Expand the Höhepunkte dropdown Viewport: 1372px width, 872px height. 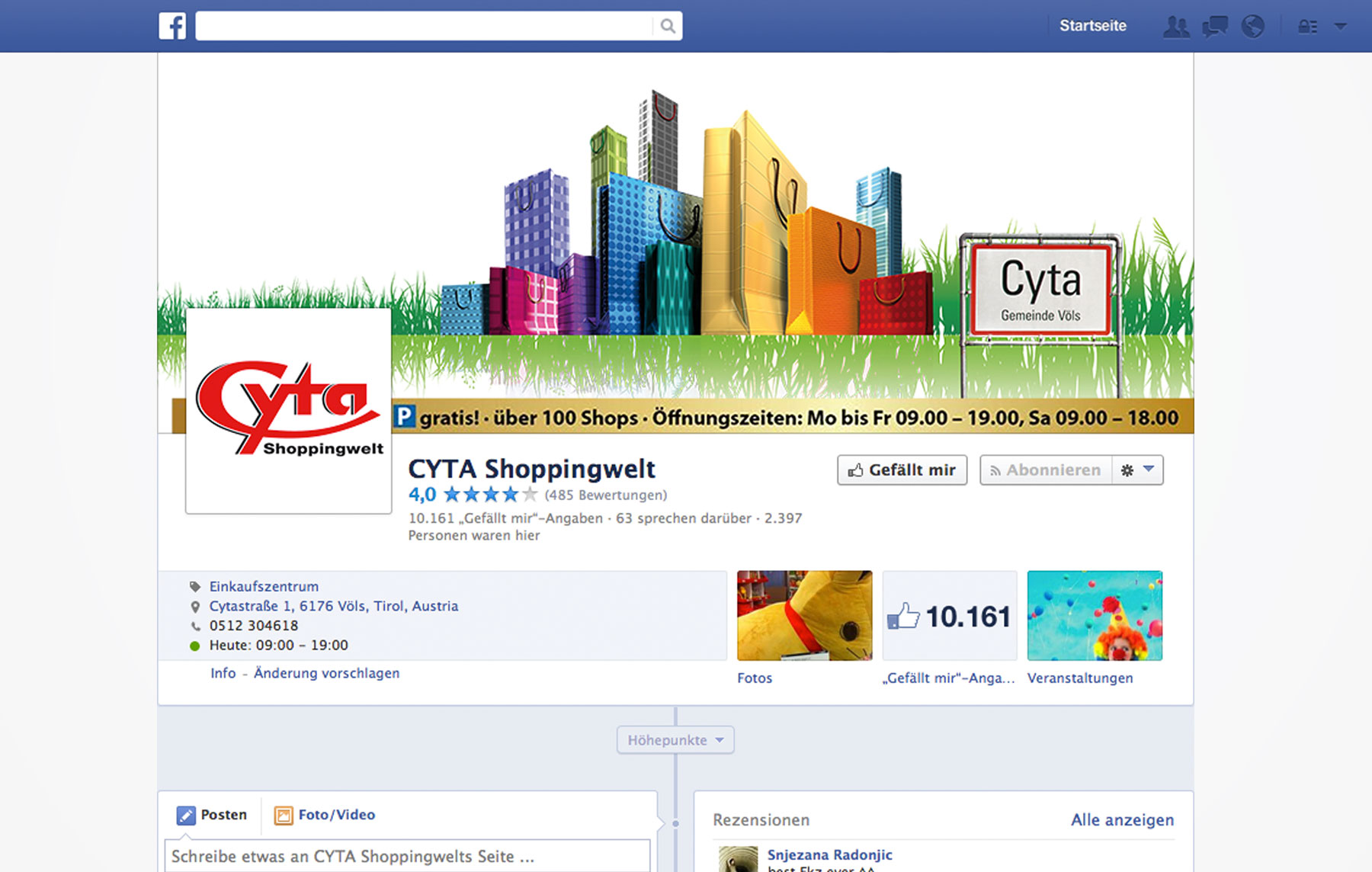[x=675, y=740]
